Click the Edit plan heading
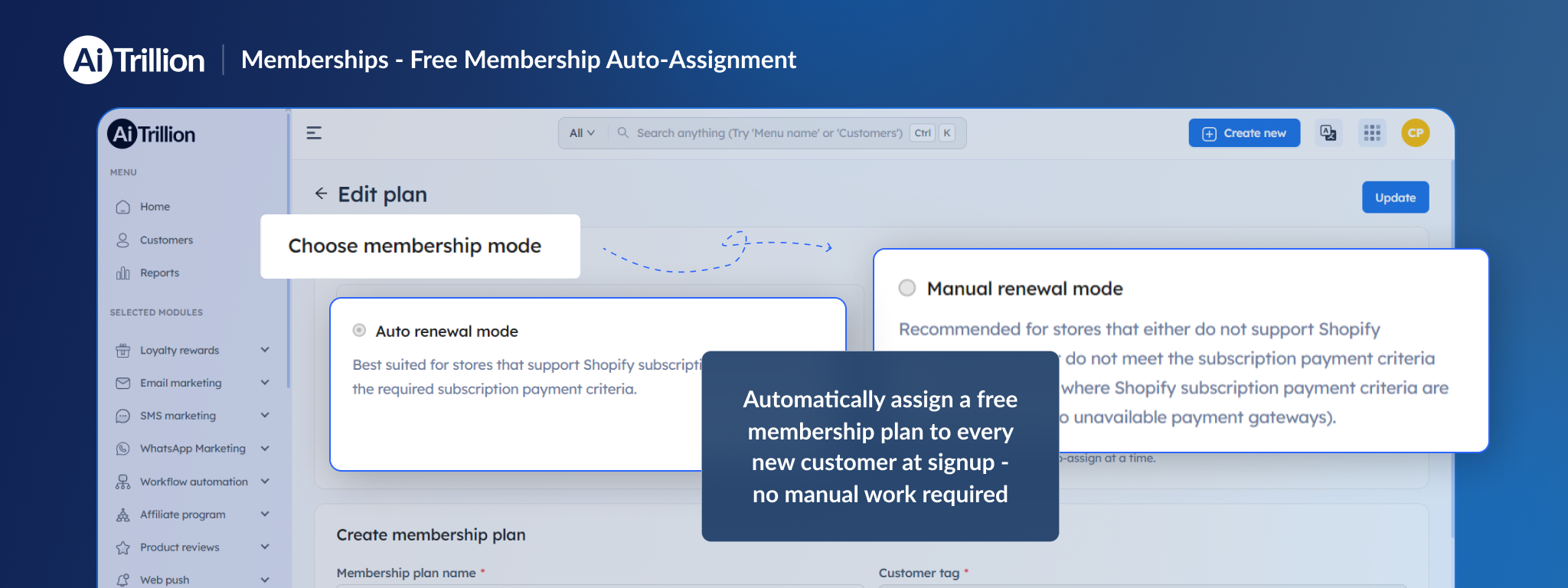 382,194
